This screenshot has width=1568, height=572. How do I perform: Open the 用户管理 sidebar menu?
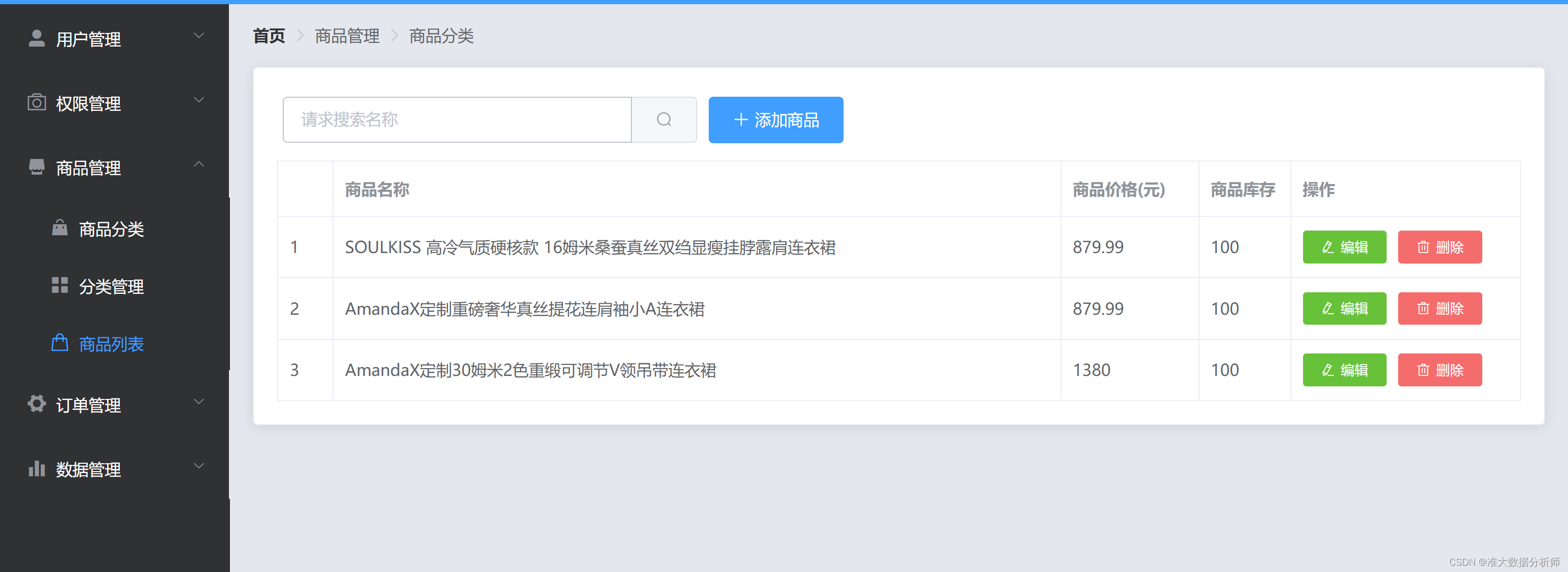(114, 39)
